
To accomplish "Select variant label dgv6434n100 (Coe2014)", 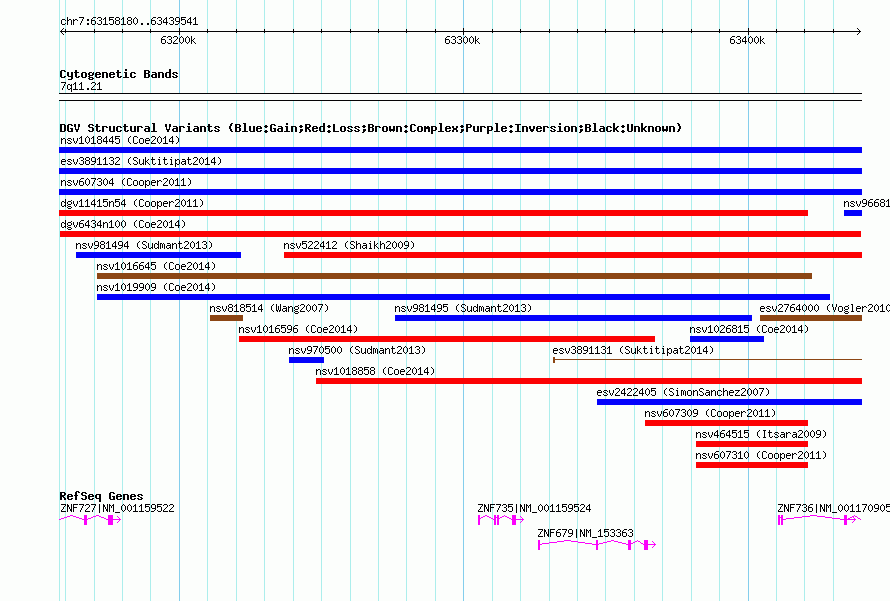I will coord(123,224).
